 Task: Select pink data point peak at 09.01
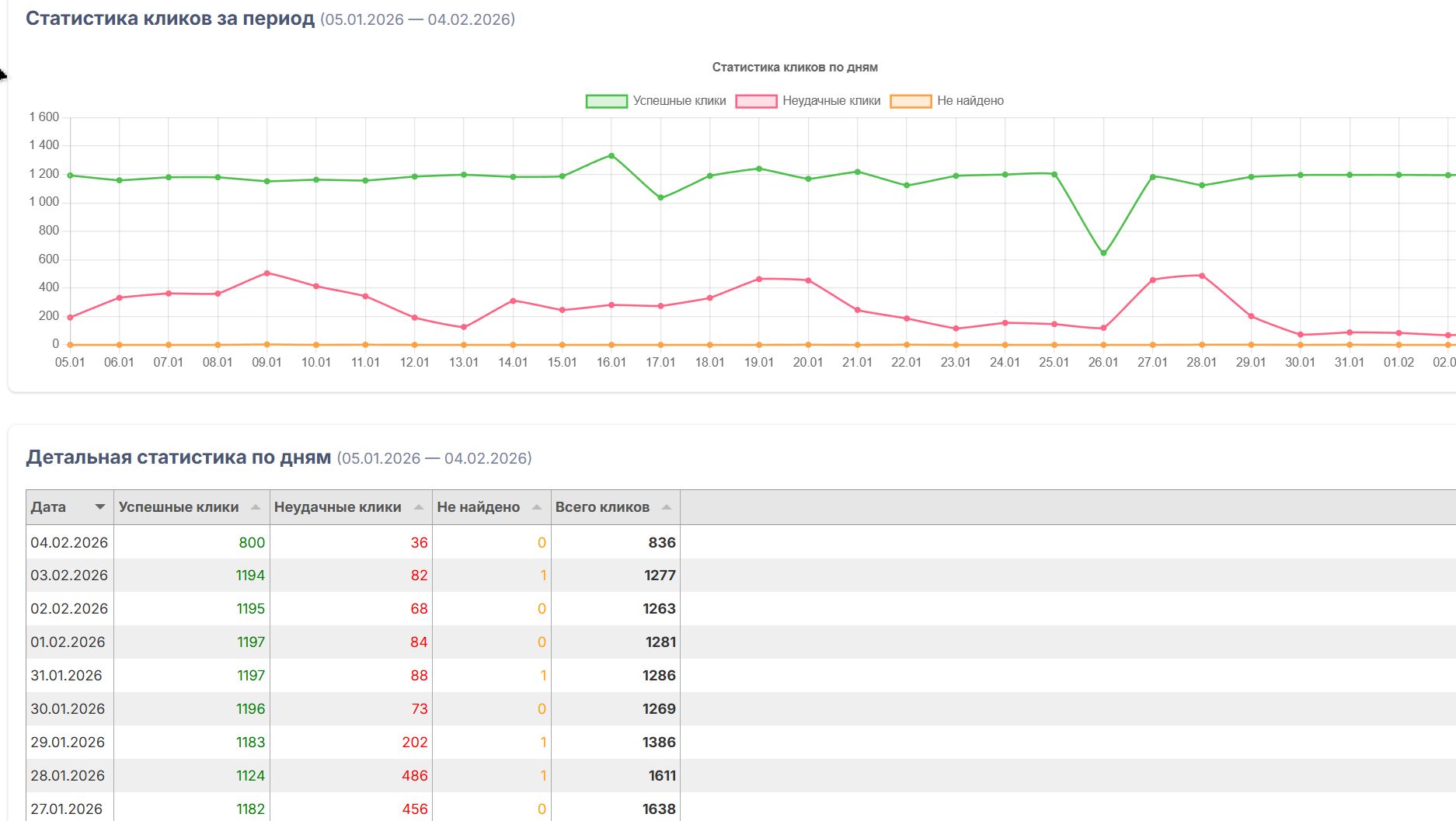[267, 273]
